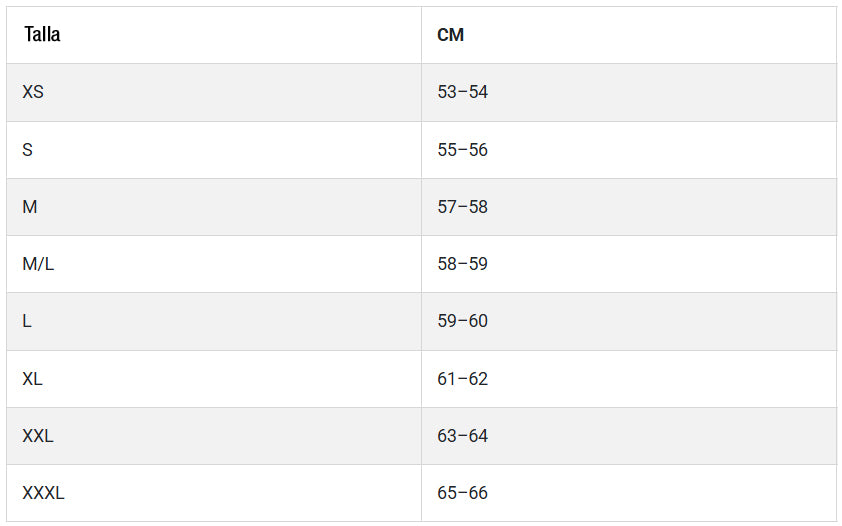
Task: Click the 65–66 measurement cell
Action: coord(462,493)
